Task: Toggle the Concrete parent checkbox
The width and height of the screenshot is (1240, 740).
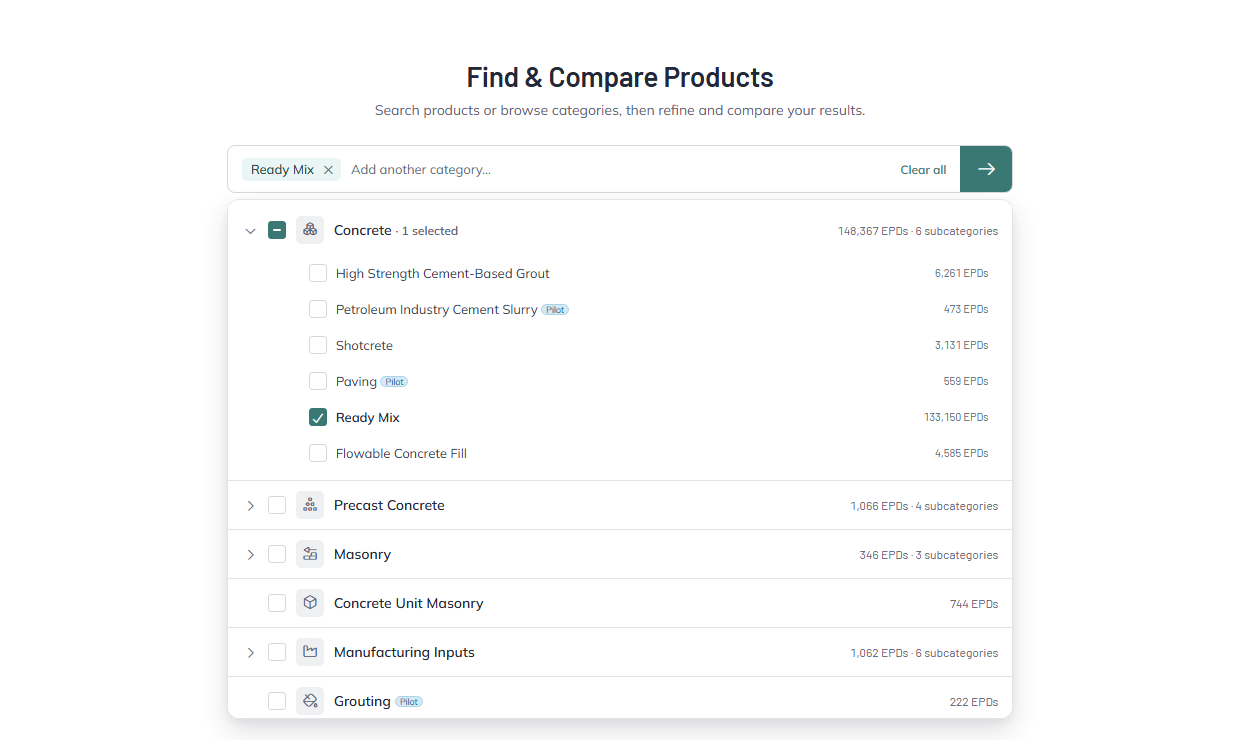Action: click(x=277, y=230)
